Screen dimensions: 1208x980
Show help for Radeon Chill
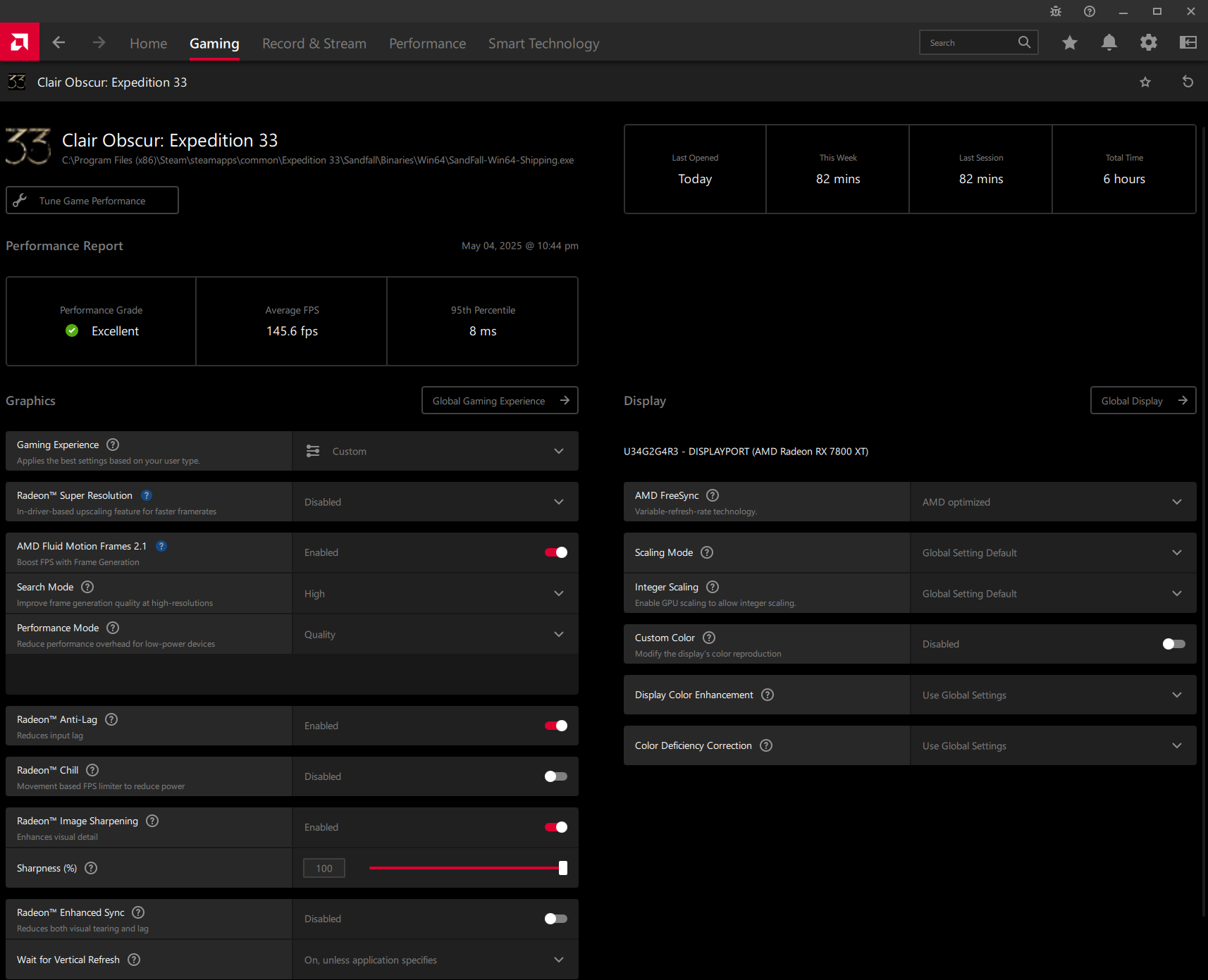point(92,770)
